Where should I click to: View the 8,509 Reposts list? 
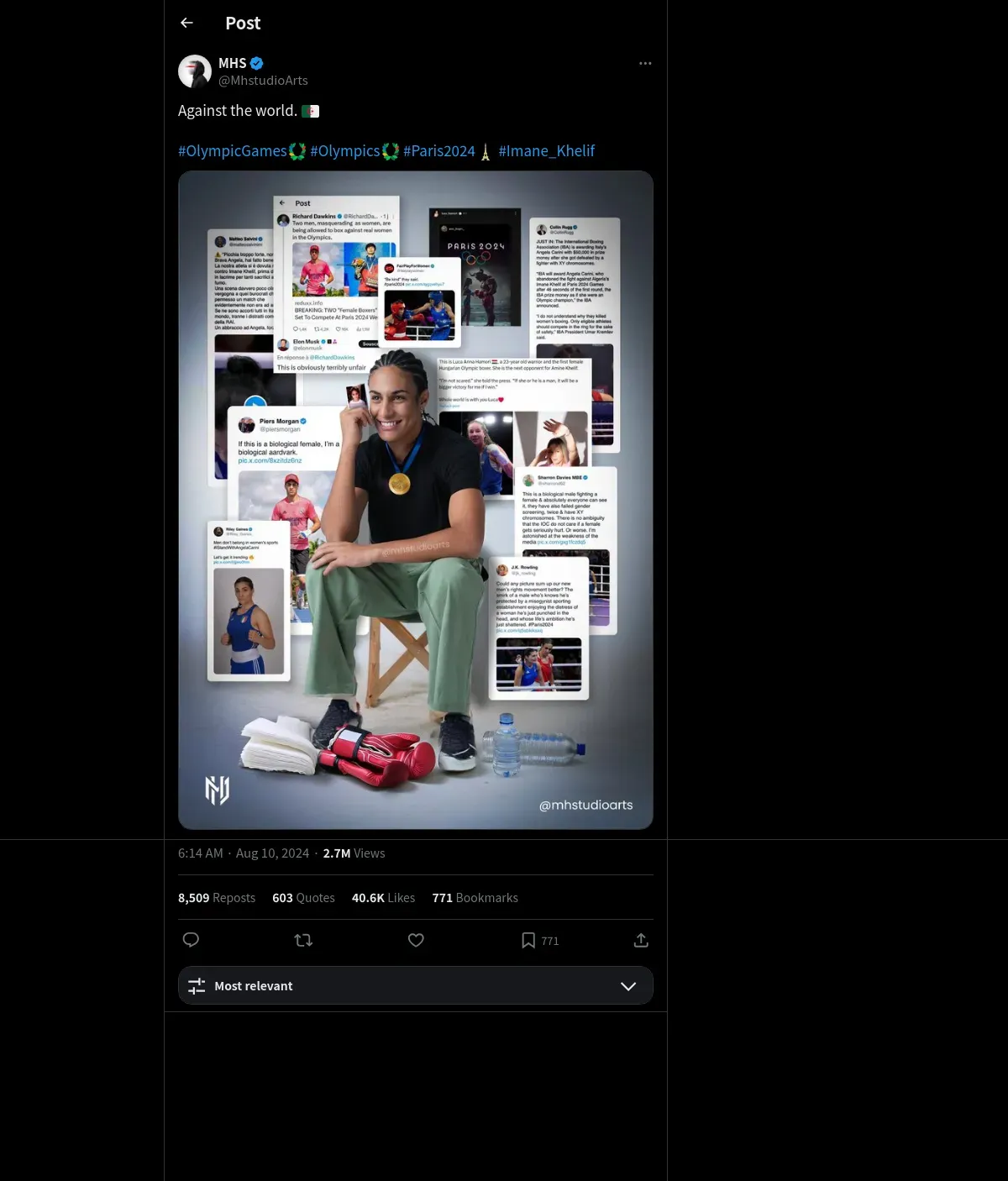click(x=217, y=898)
